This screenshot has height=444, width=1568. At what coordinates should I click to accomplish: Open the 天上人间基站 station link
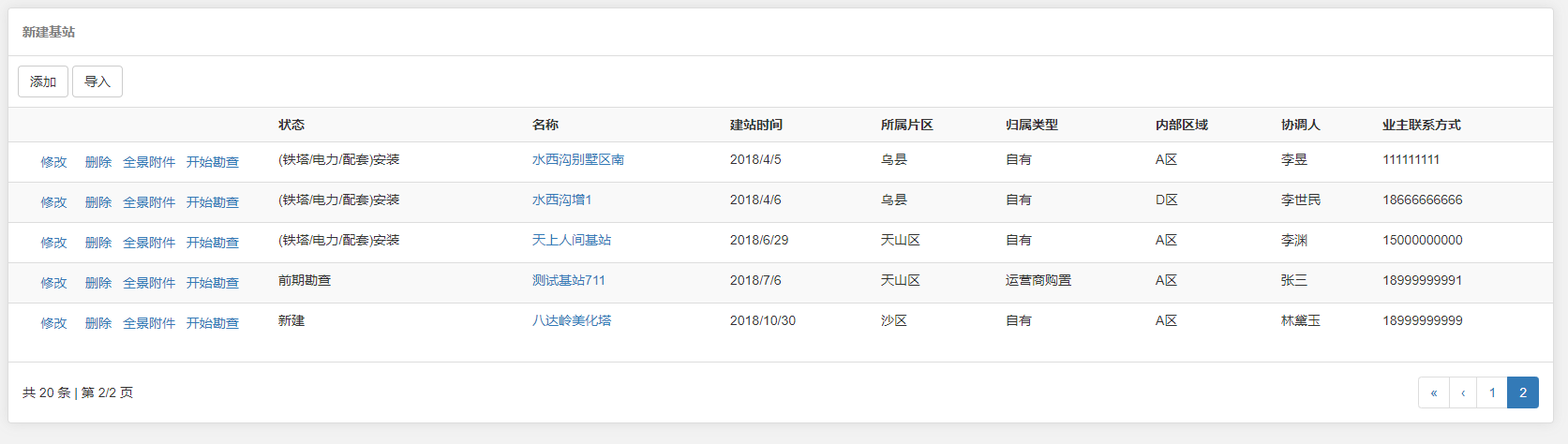pos(571,241)
